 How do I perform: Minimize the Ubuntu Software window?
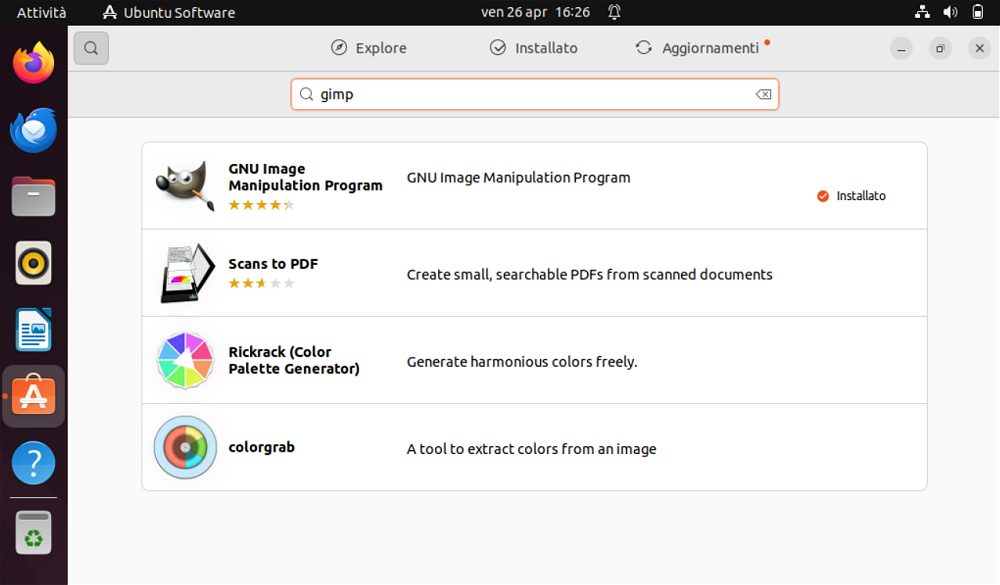pyautogui.click(x=901, y=48)
